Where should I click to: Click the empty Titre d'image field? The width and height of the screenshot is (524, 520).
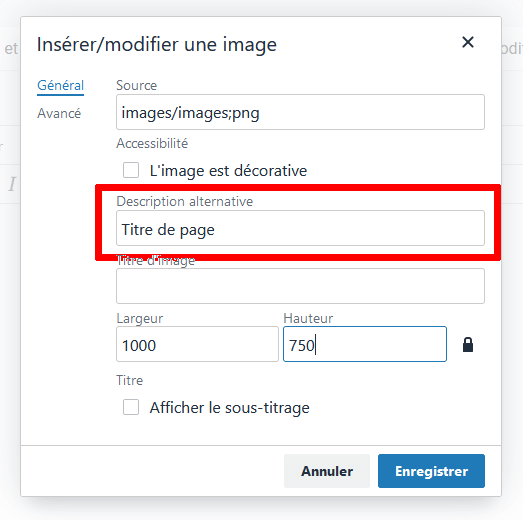(x=300, y=286)
